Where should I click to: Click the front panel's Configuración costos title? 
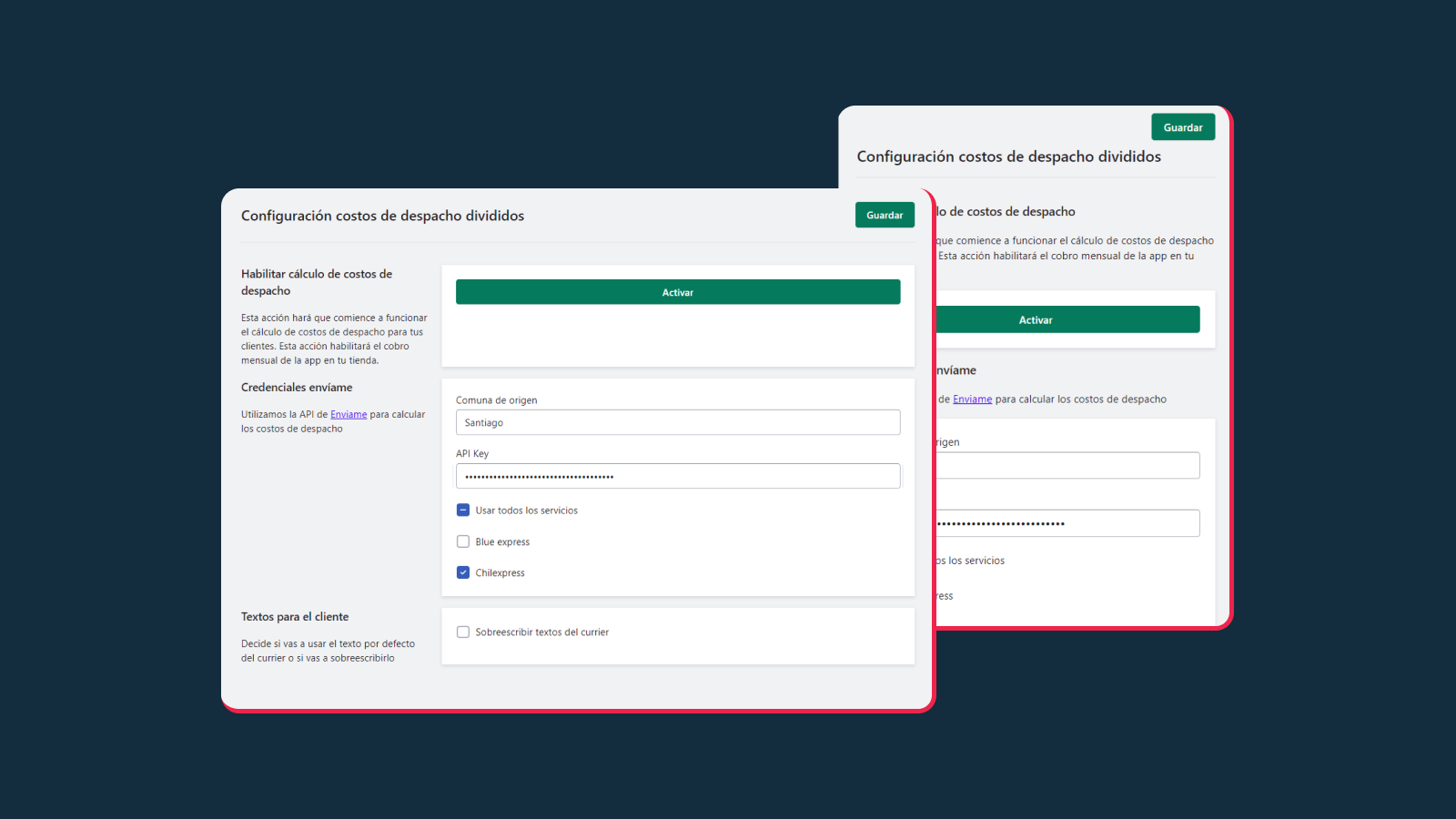382,216
